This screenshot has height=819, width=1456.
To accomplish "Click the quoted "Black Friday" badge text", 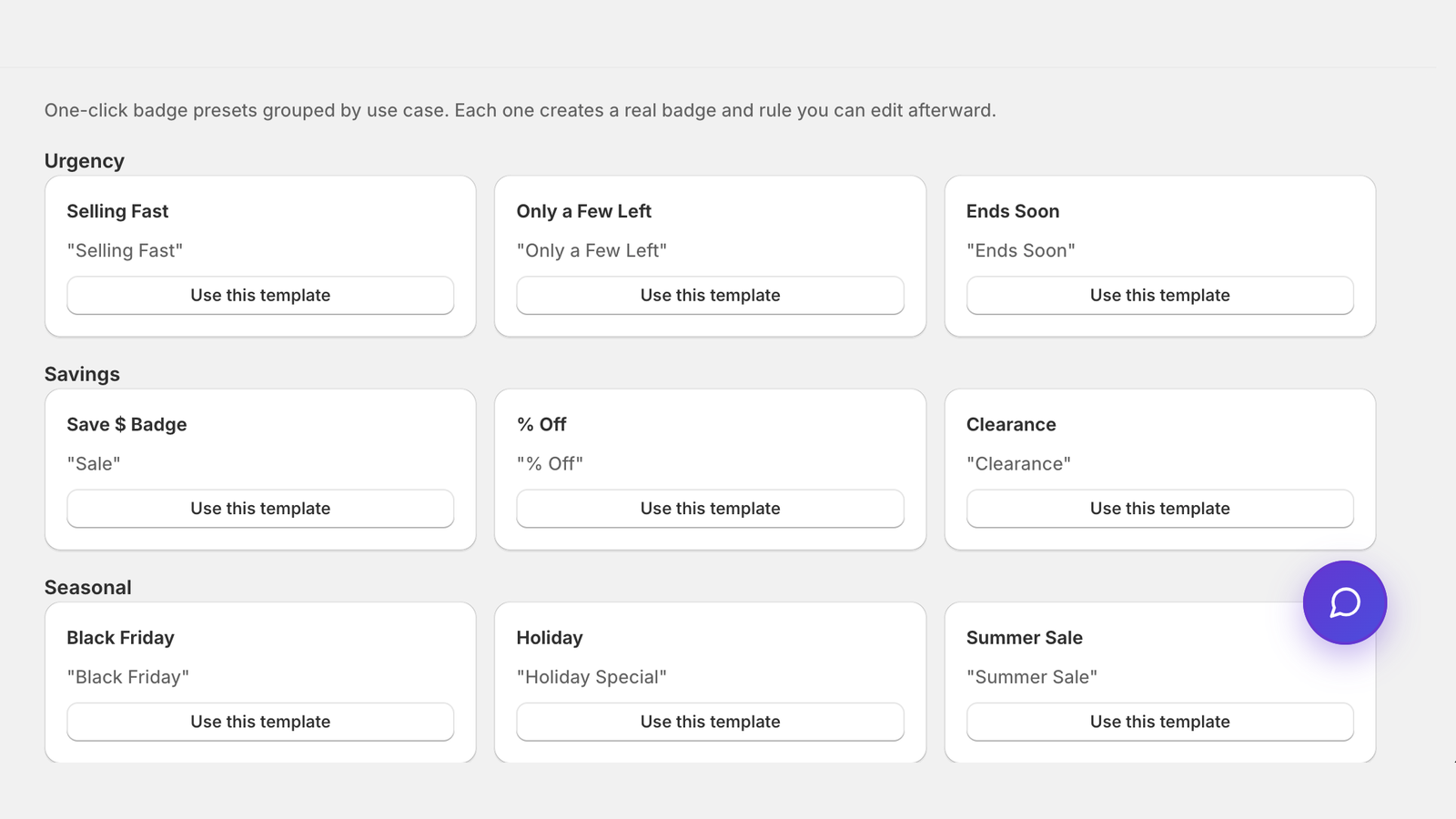I will 128,677.
